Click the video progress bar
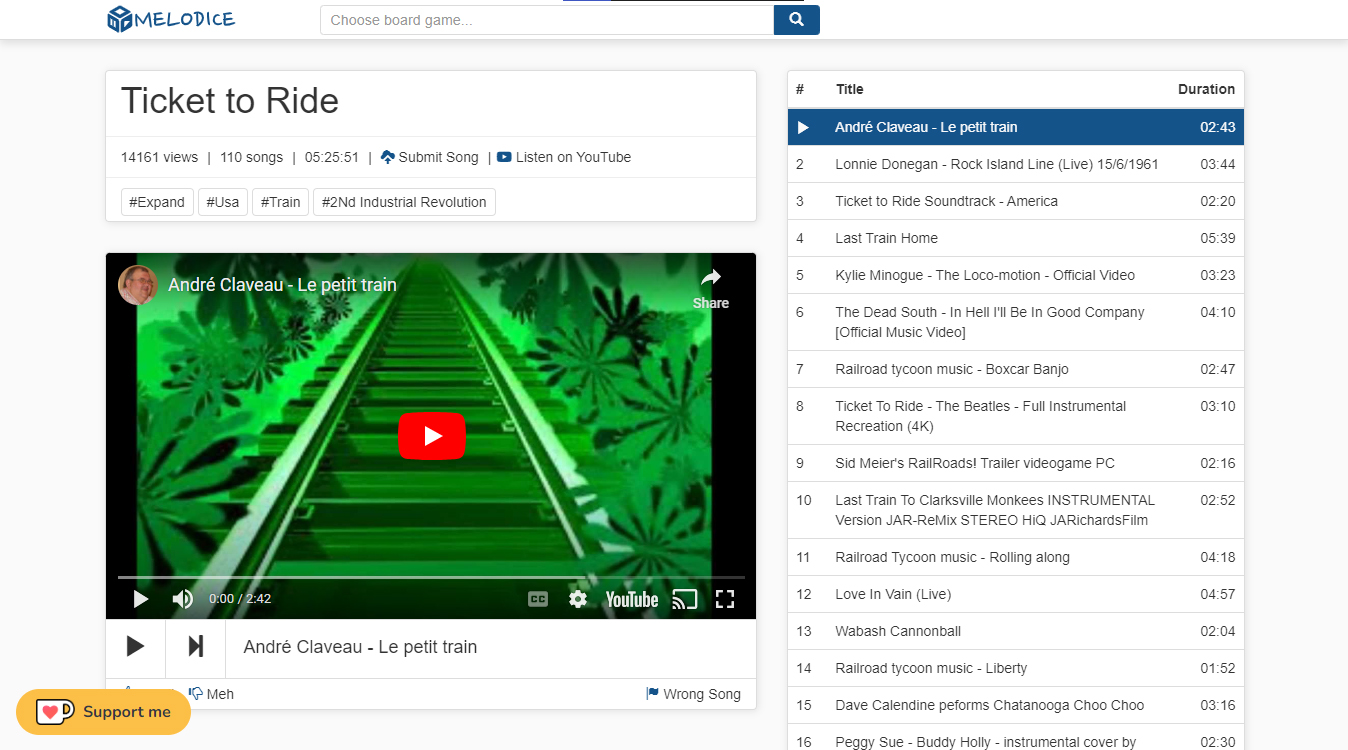The height and width of the screenshot is (750, 1348). [431, 577]
